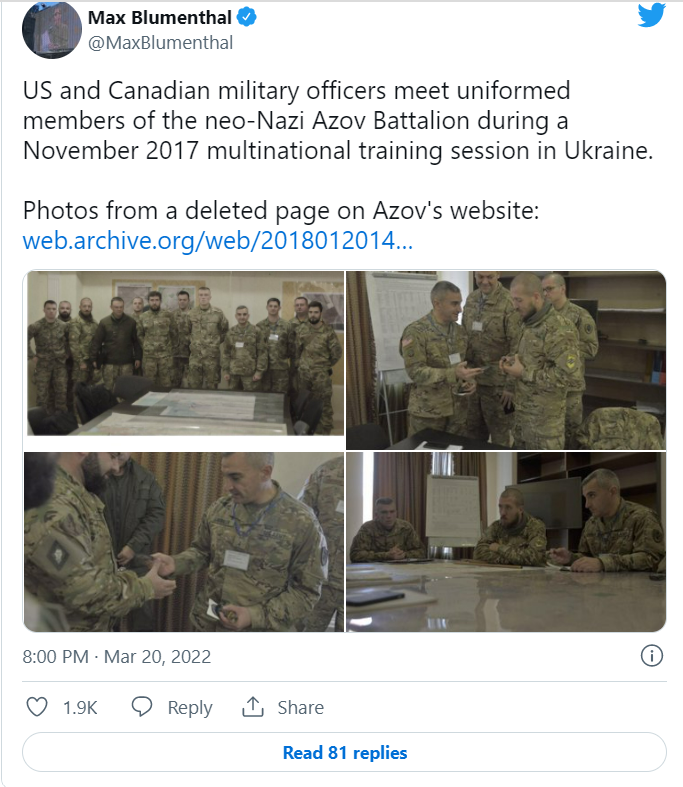Click the share upload arrow icon
683x787 pixels.
[252, 707]
